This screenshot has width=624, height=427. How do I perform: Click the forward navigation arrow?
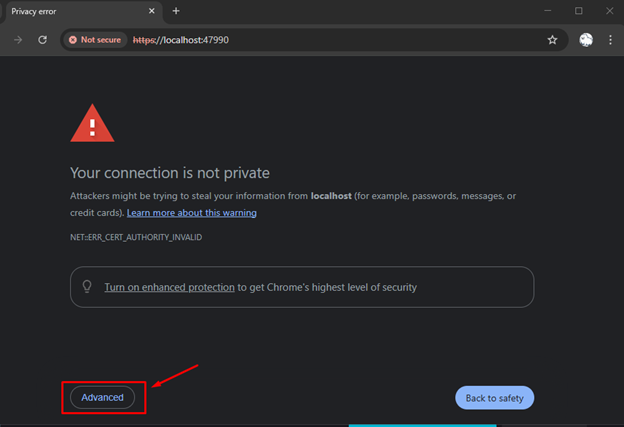click(x=18, y=40)
